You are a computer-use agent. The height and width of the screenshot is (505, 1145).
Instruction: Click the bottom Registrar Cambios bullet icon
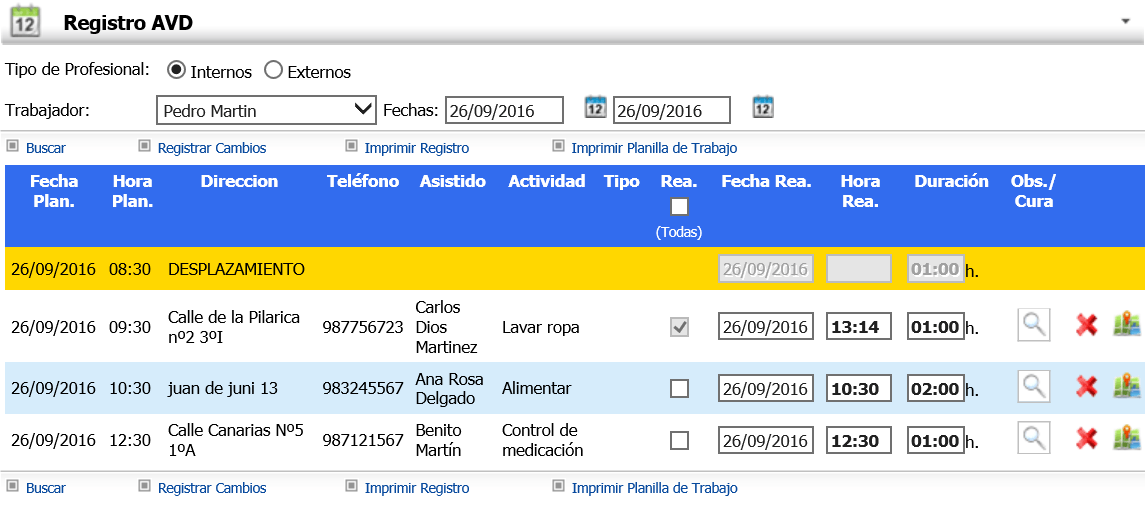[144, 486]
